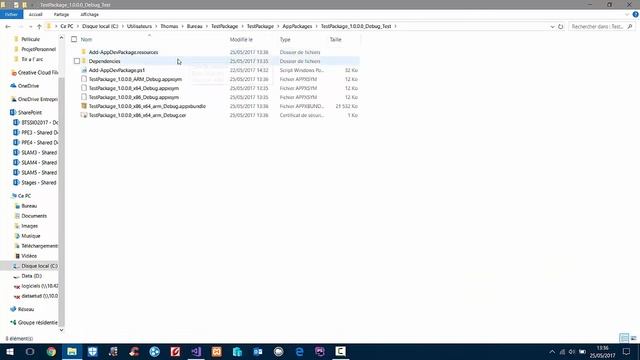Open Documents under Ce PC

pyautogui.click(x=34, y=216)
